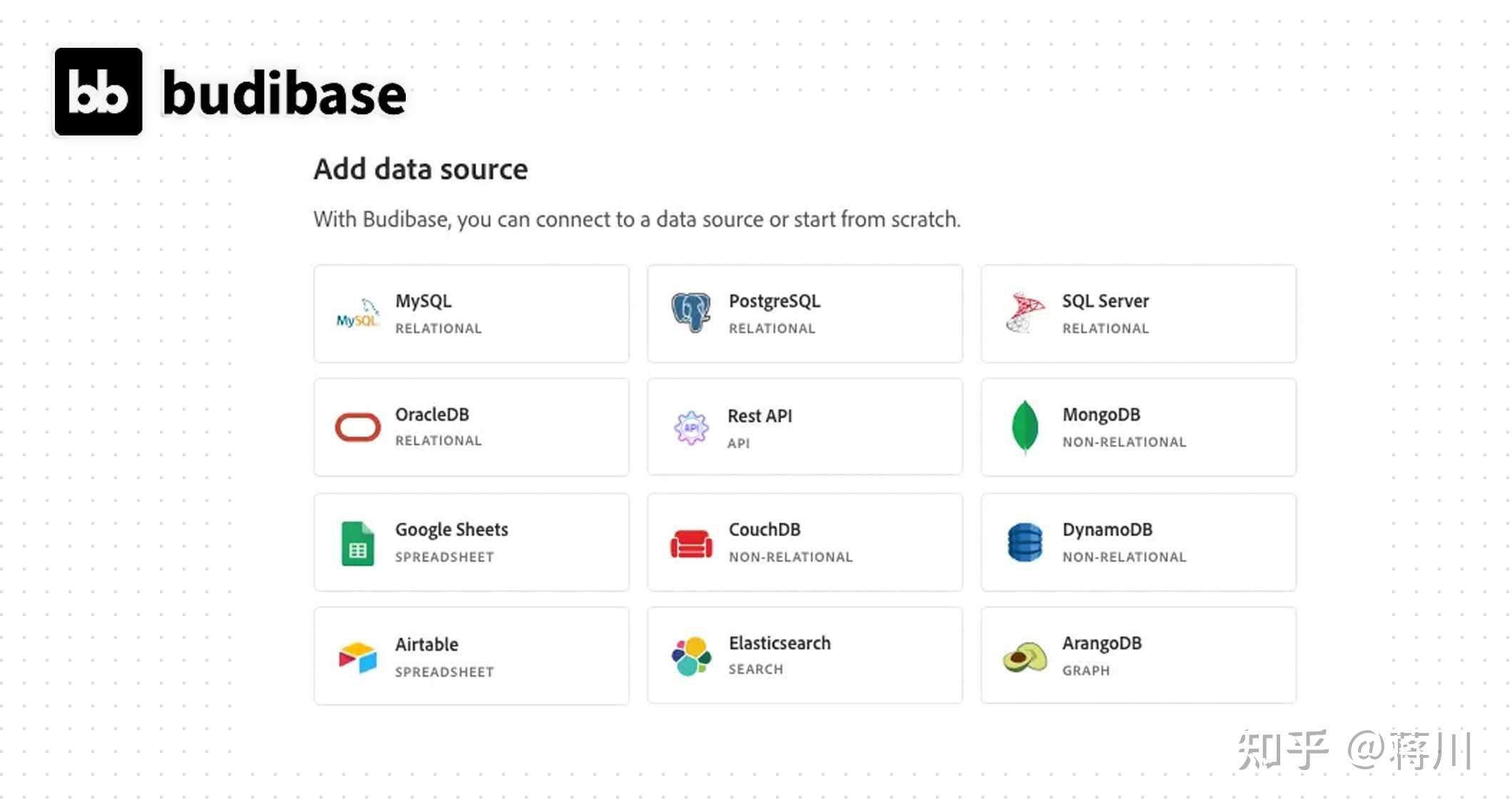Choose the PostgreSQL data source label
Image resolution: width=1512 pixels, height=810 pixels.
click(774, 301)
